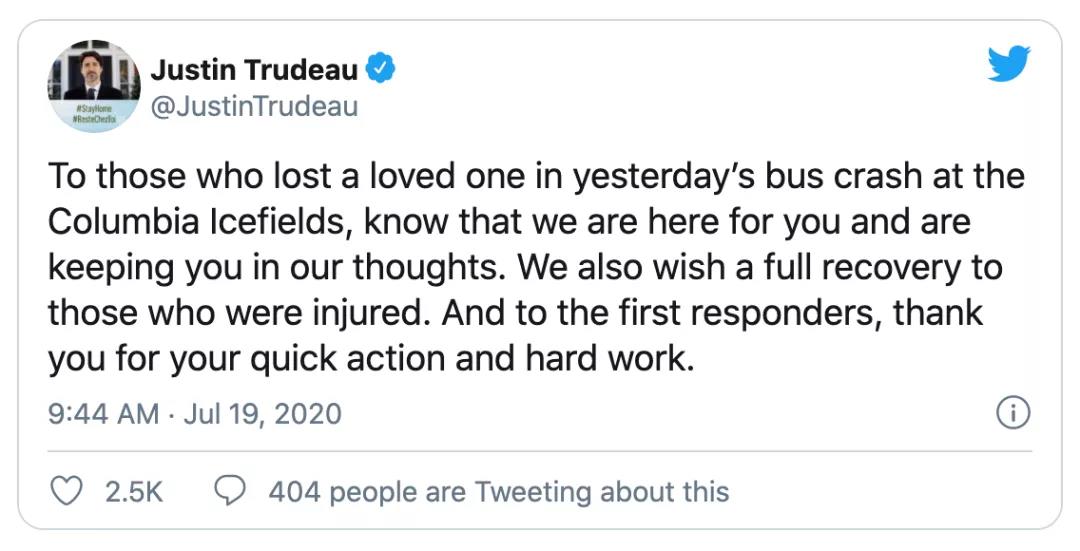This screenshot has width=1080, height=551.
Task: Click the #StayHome banner on the avatar
Action: 93,114
